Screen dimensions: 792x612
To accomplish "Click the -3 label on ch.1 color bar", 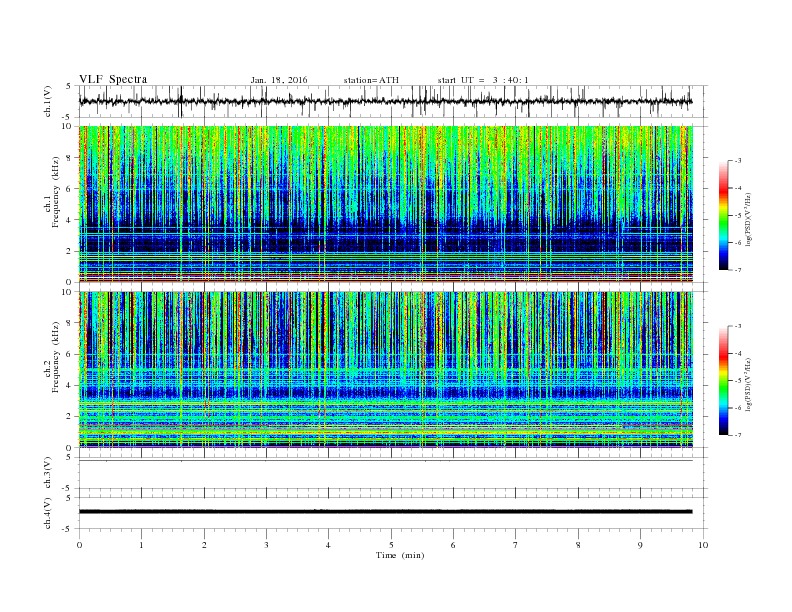I will click(737, 161).
